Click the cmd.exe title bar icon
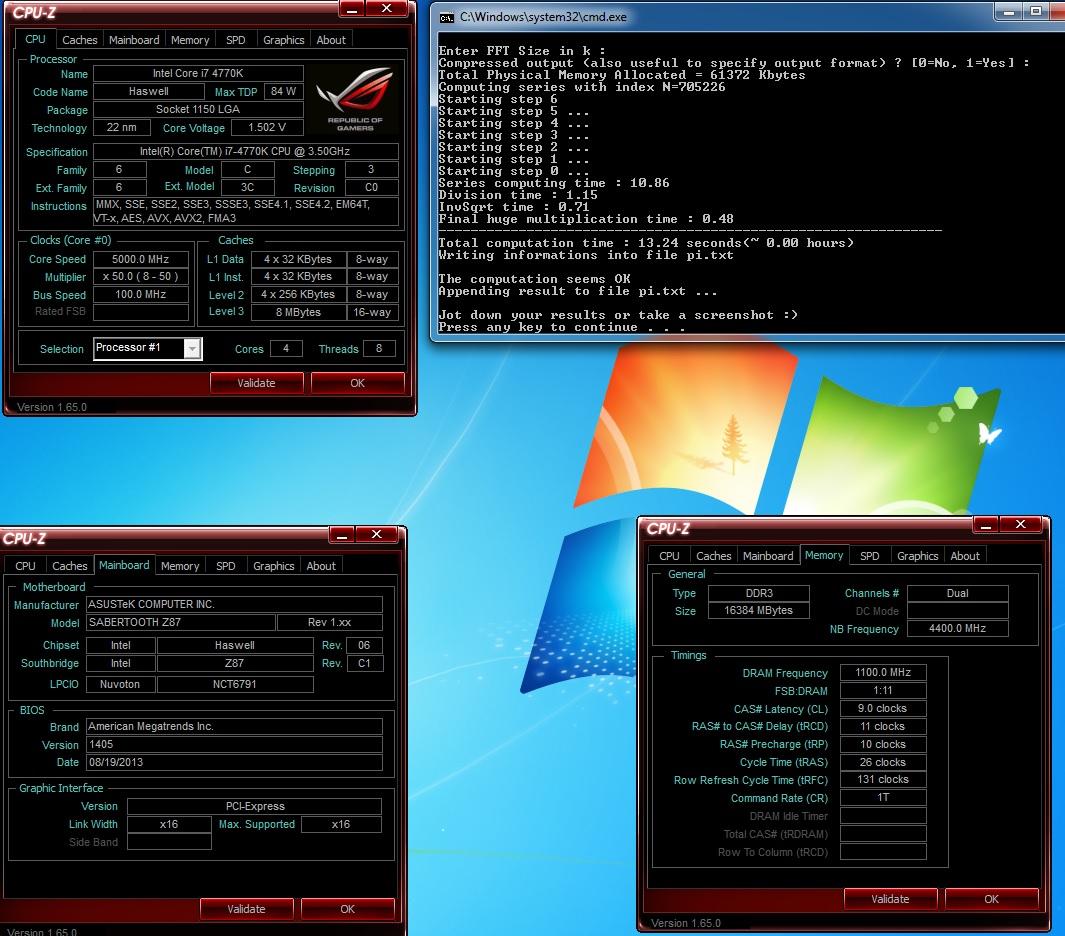The image size is (1065, 936). click(446, 18)
